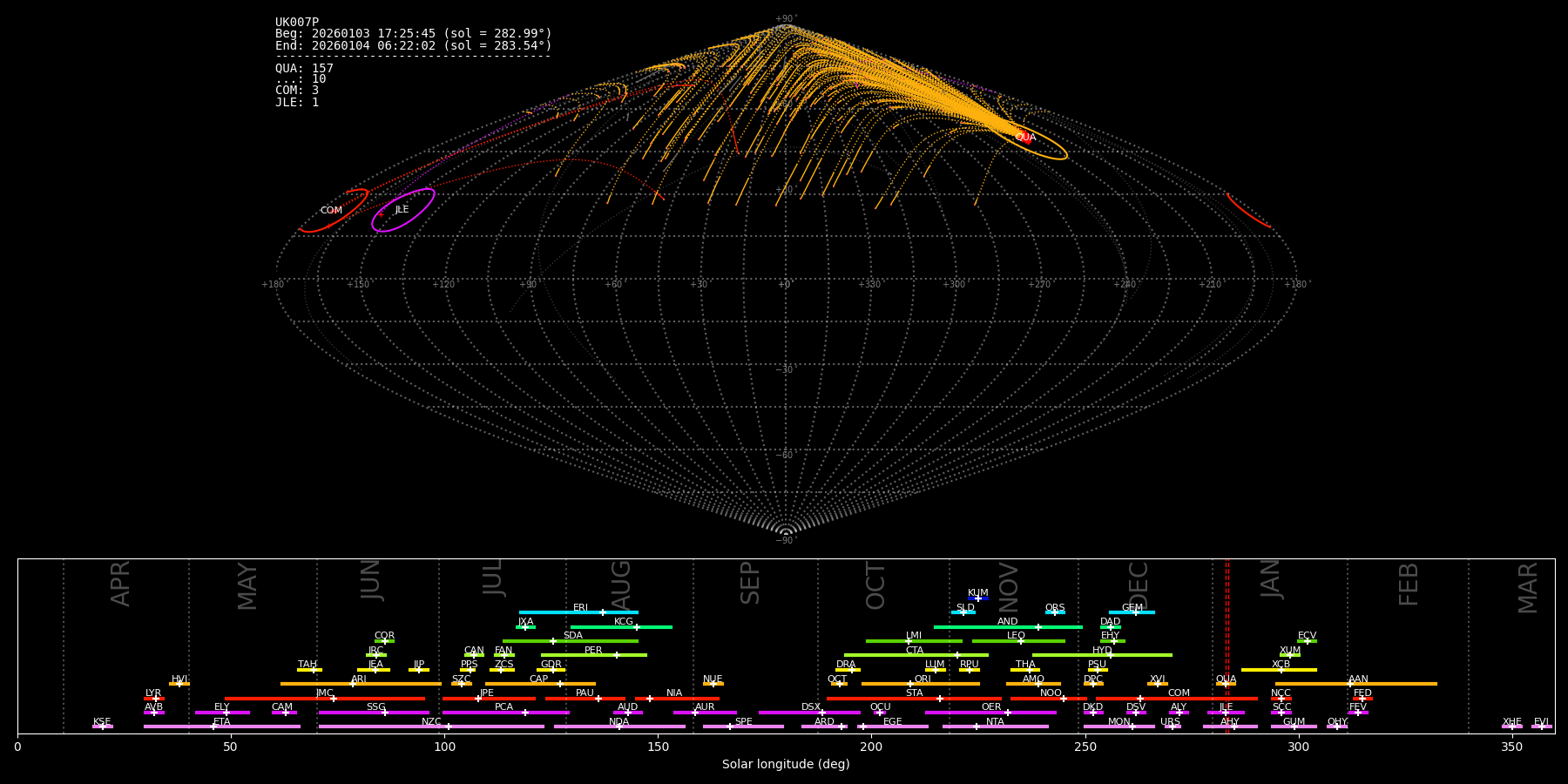The height and width of the screenshot is (784, 1568).
Task: Click the AUG month label
Action: (621, 584)
